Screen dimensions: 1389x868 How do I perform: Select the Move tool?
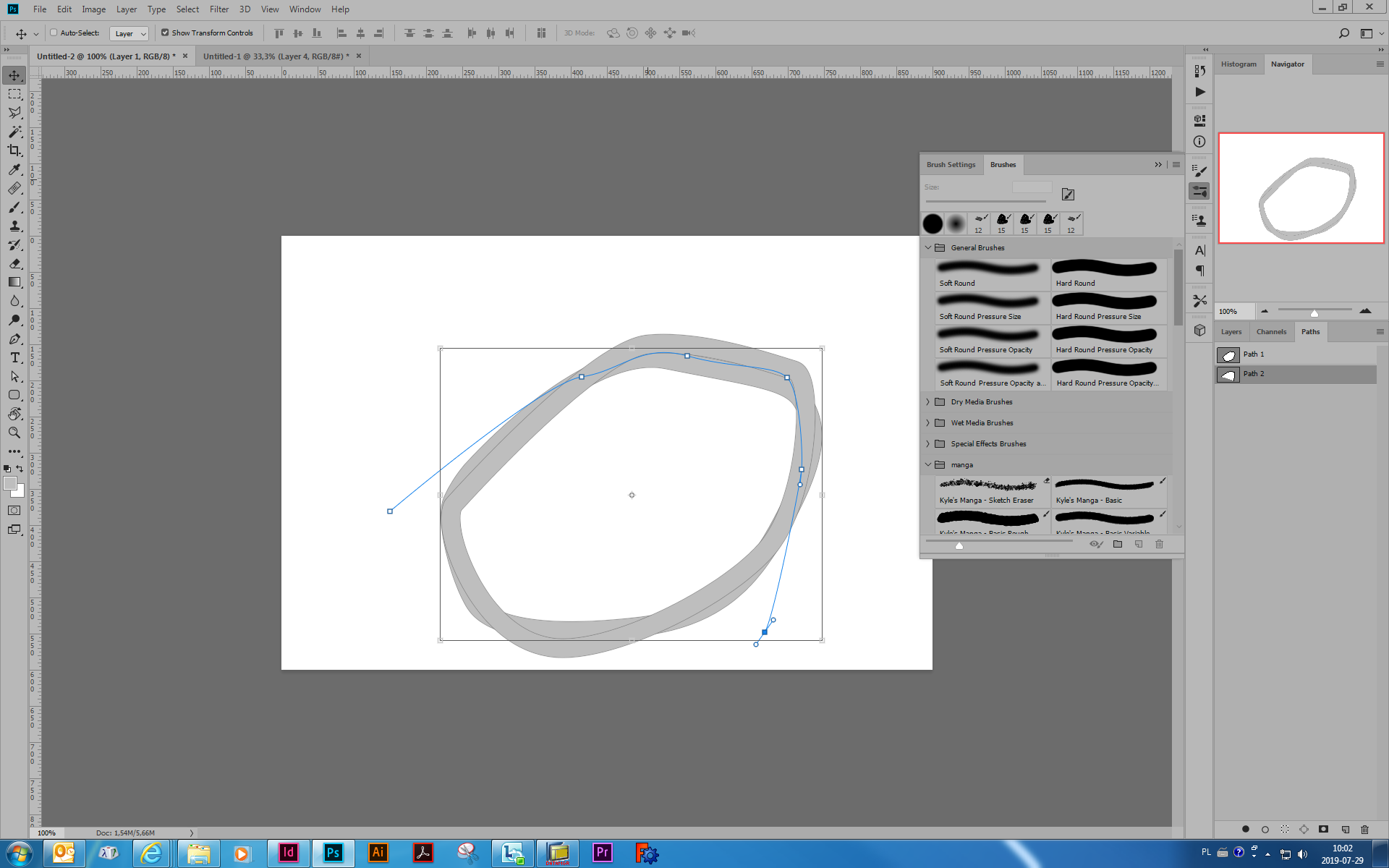pyautogui.click(x=14, y=75)
